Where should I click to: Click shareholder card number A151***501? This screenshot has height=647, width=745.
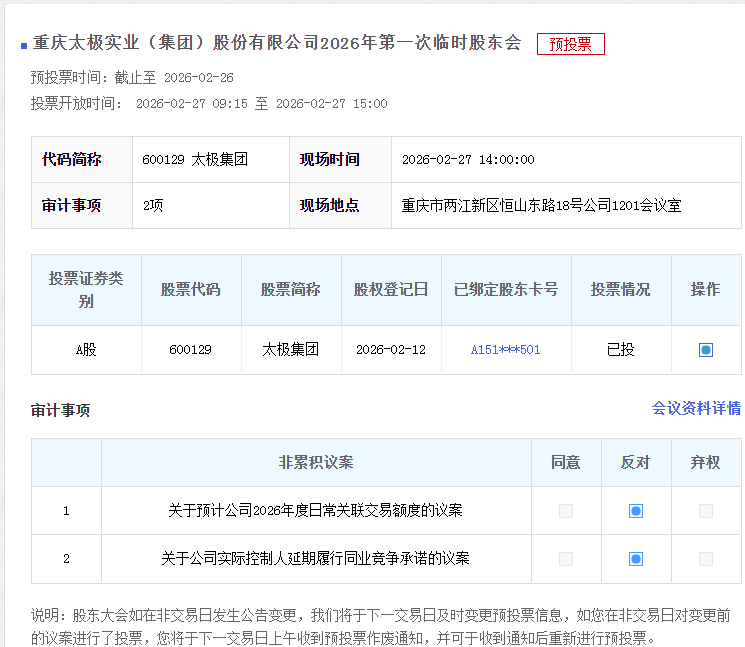click(506, 350)
